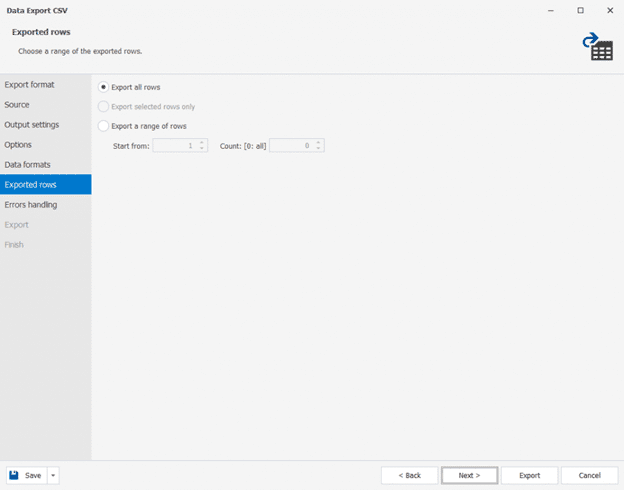Increase the Start from value

(202, 142)
